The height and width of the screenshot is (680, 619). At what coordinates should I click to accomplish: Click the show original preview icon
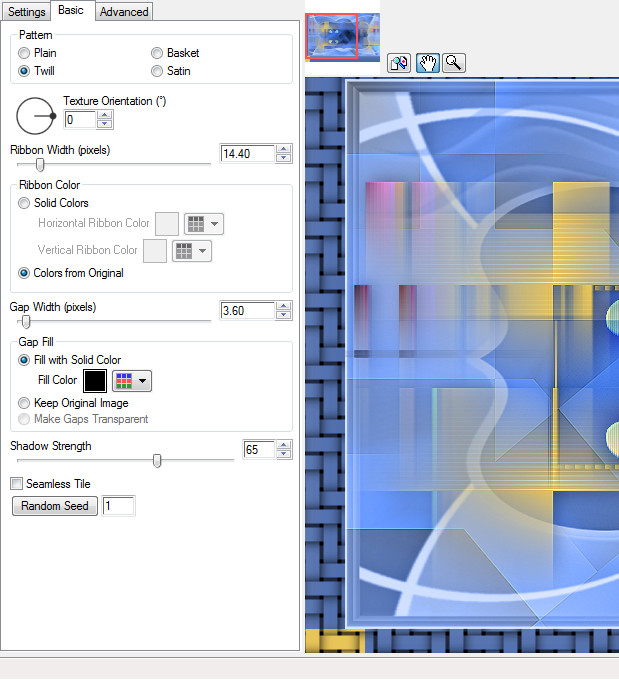point(399,63)
